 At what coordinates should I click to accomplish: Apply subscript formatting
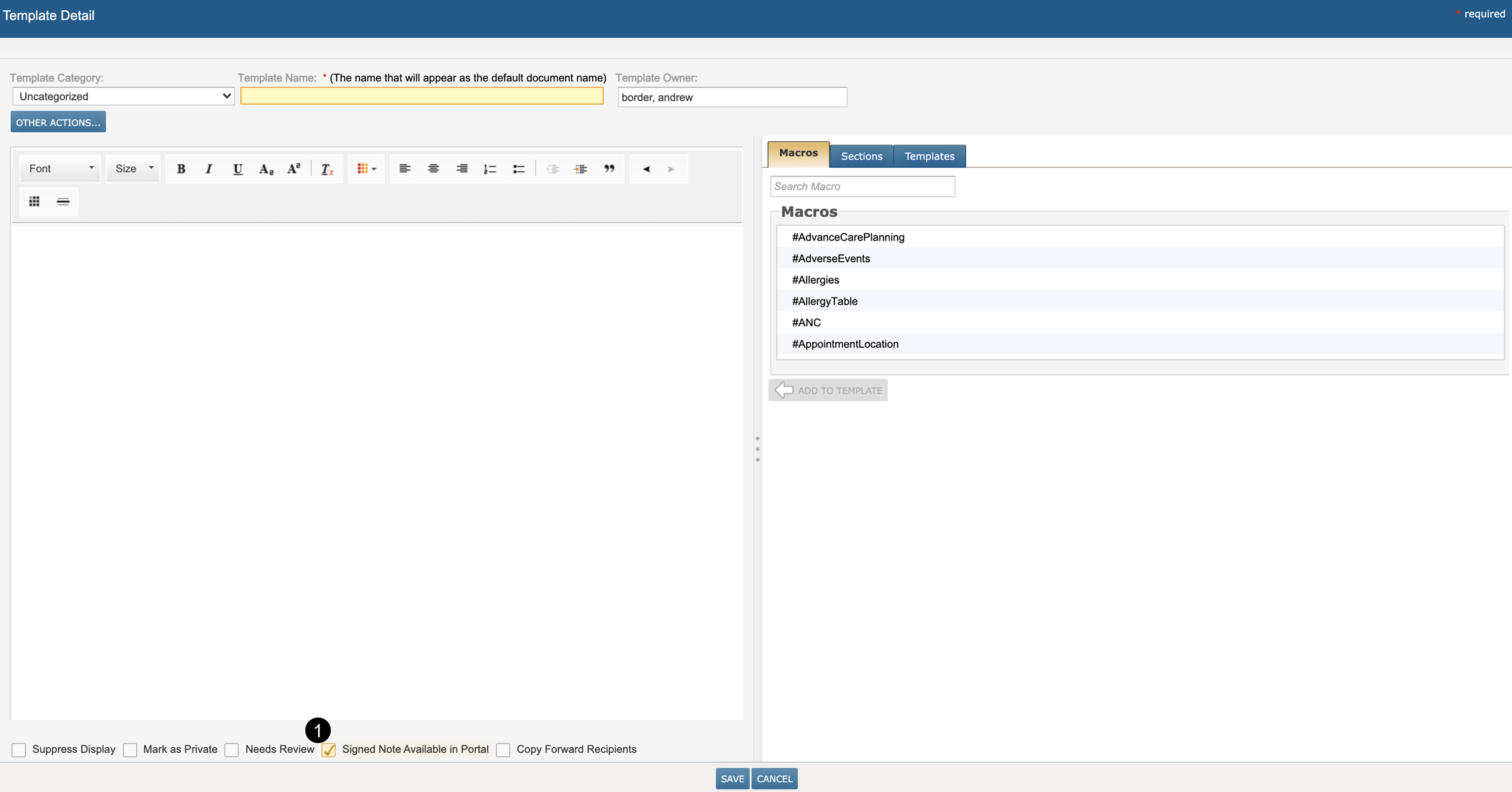266,169
